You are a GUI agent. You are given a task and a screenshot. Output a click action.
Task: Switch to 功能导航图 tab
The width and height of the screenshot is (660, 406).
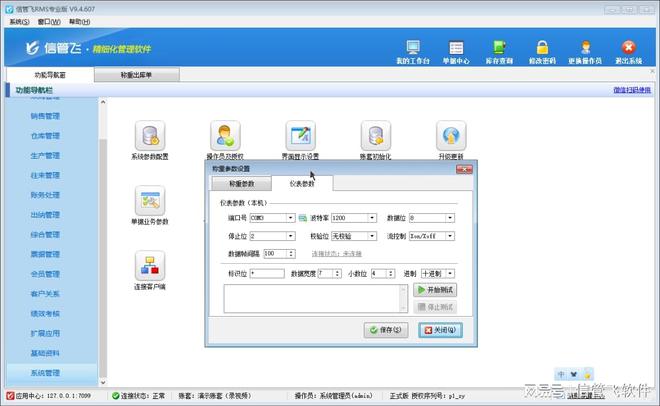click(x=50, y=75)
